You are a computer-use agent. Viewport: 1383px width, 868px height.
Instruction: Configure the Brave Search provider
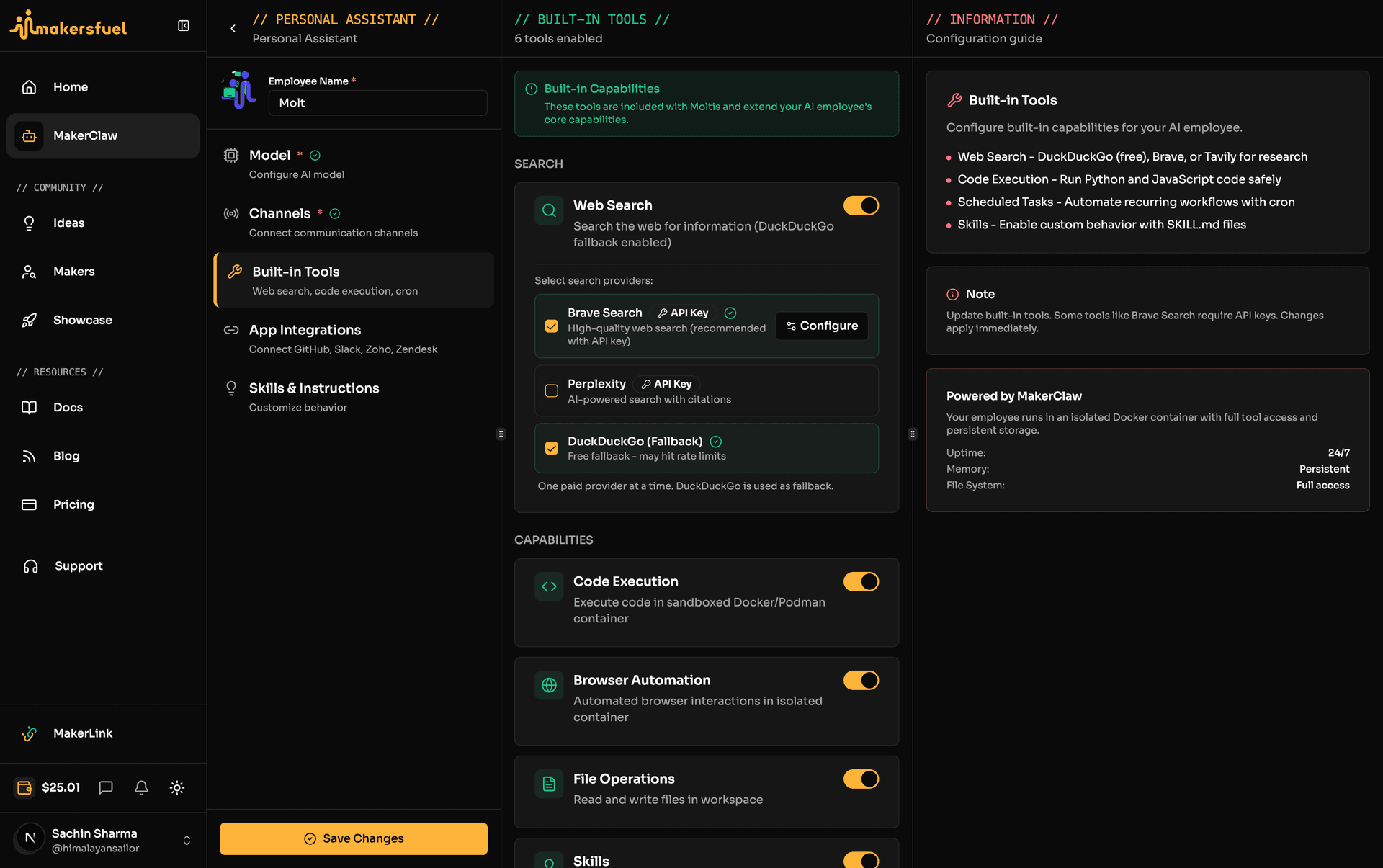(x=822, y=326)
